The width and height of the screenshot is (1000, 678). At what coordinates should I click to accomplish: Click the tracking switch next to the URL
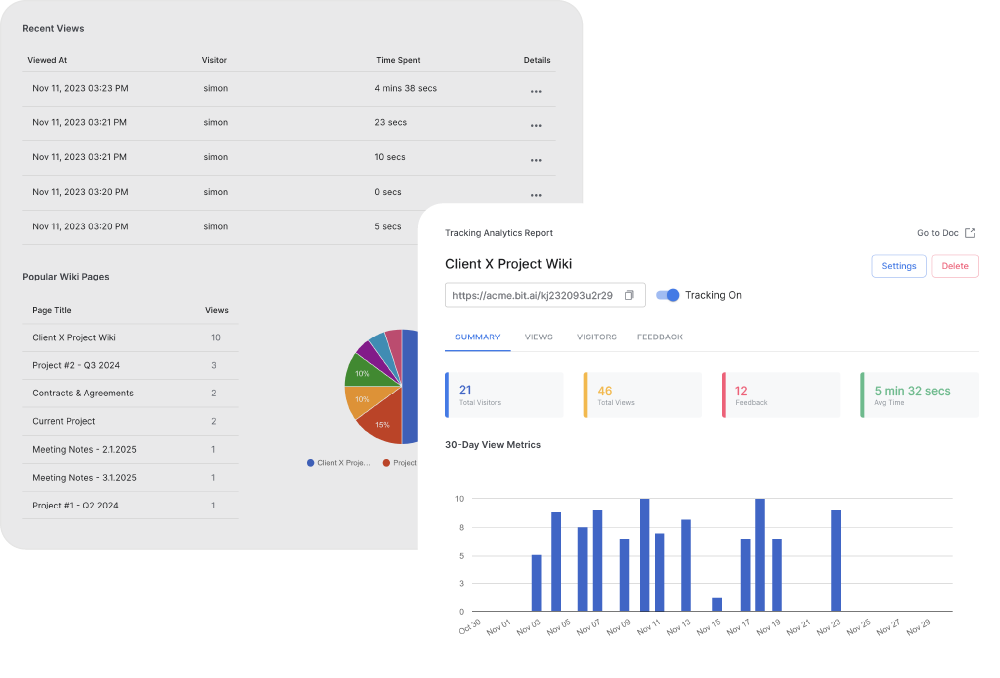(665, 295)
